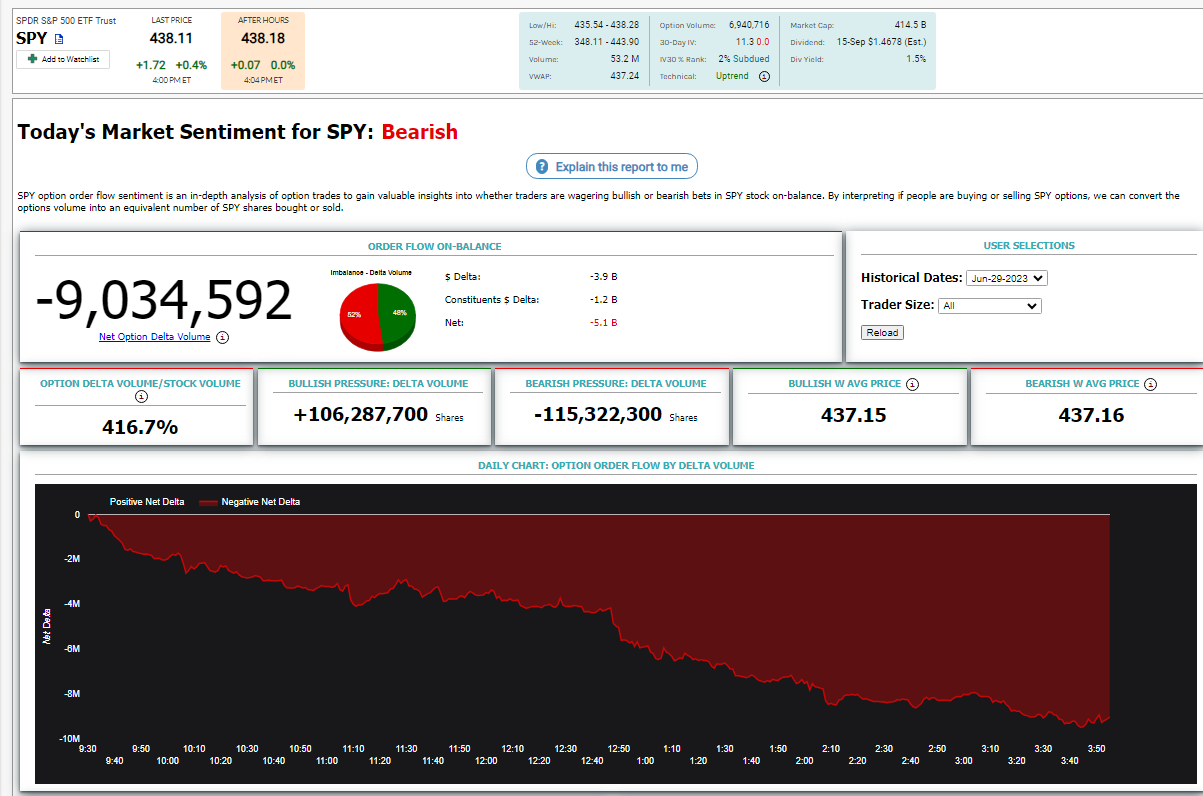Click the Bearish sentiment word in heading
This screenshot has width=1203, height=796.
click(420, 132)
